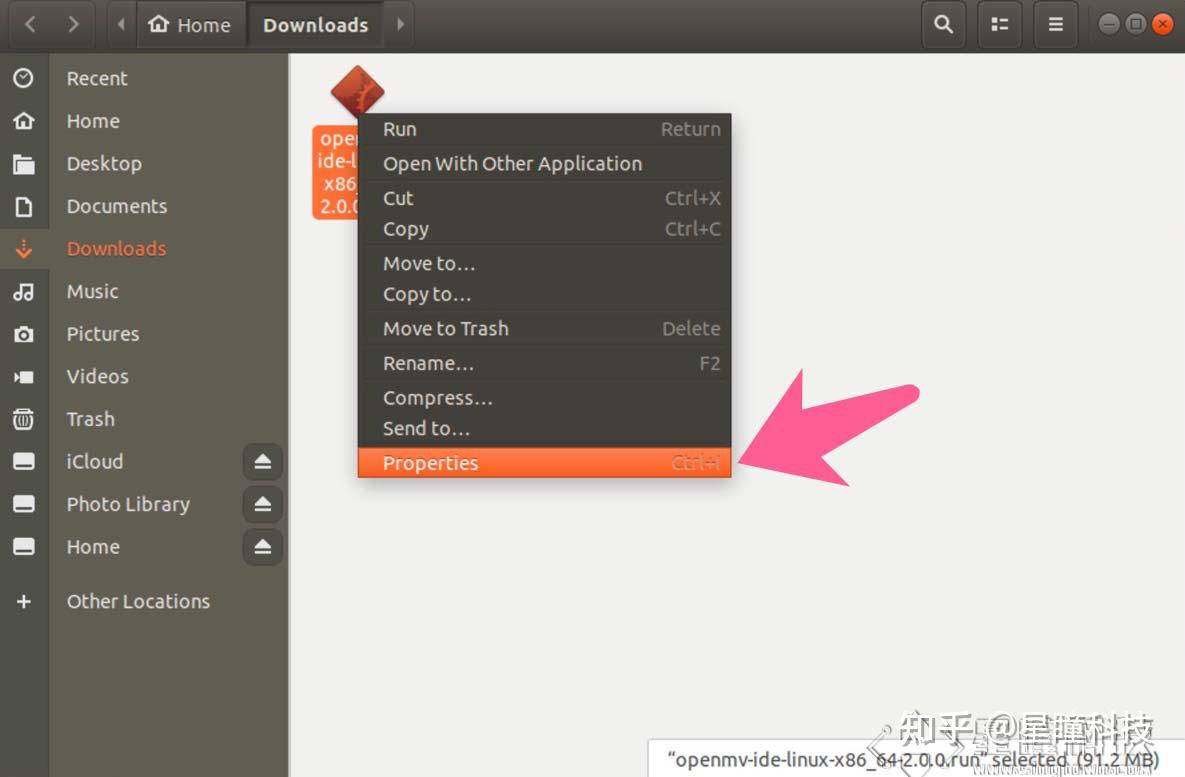Click the Trash icon in the sidebar
Image resolution: width=1185 pixels, height=777 pixels.
[25, 419]
